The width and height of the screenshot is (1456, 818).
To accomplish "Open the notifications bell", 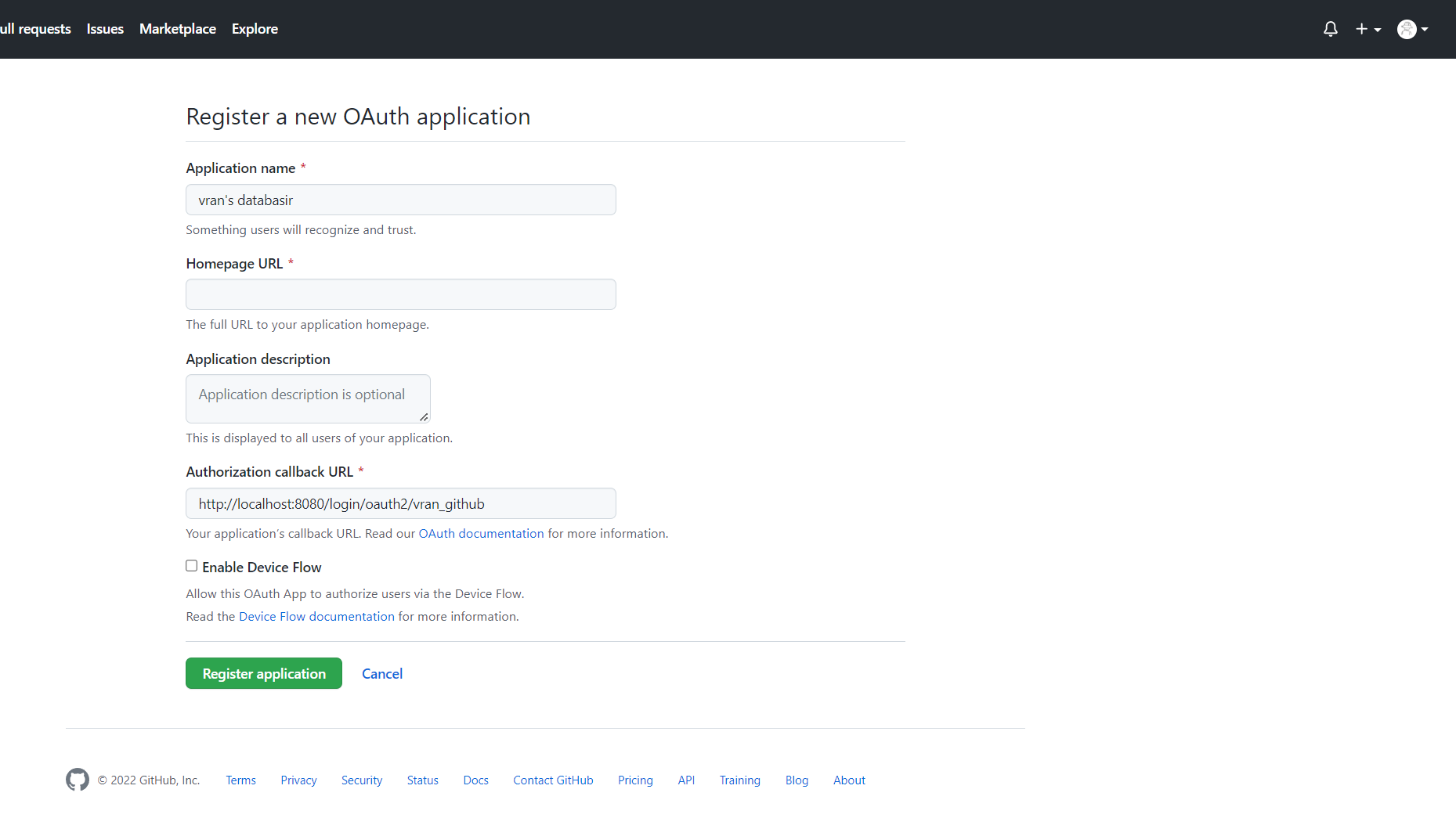I will [x=1330, y=28].
